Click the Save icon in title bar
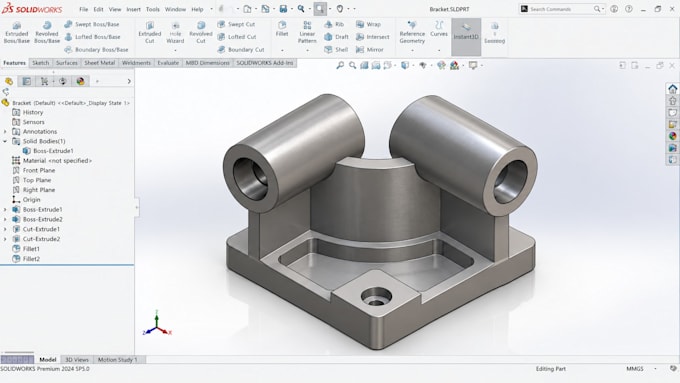This screenshot has height=383, width=680. click(283, 9)
